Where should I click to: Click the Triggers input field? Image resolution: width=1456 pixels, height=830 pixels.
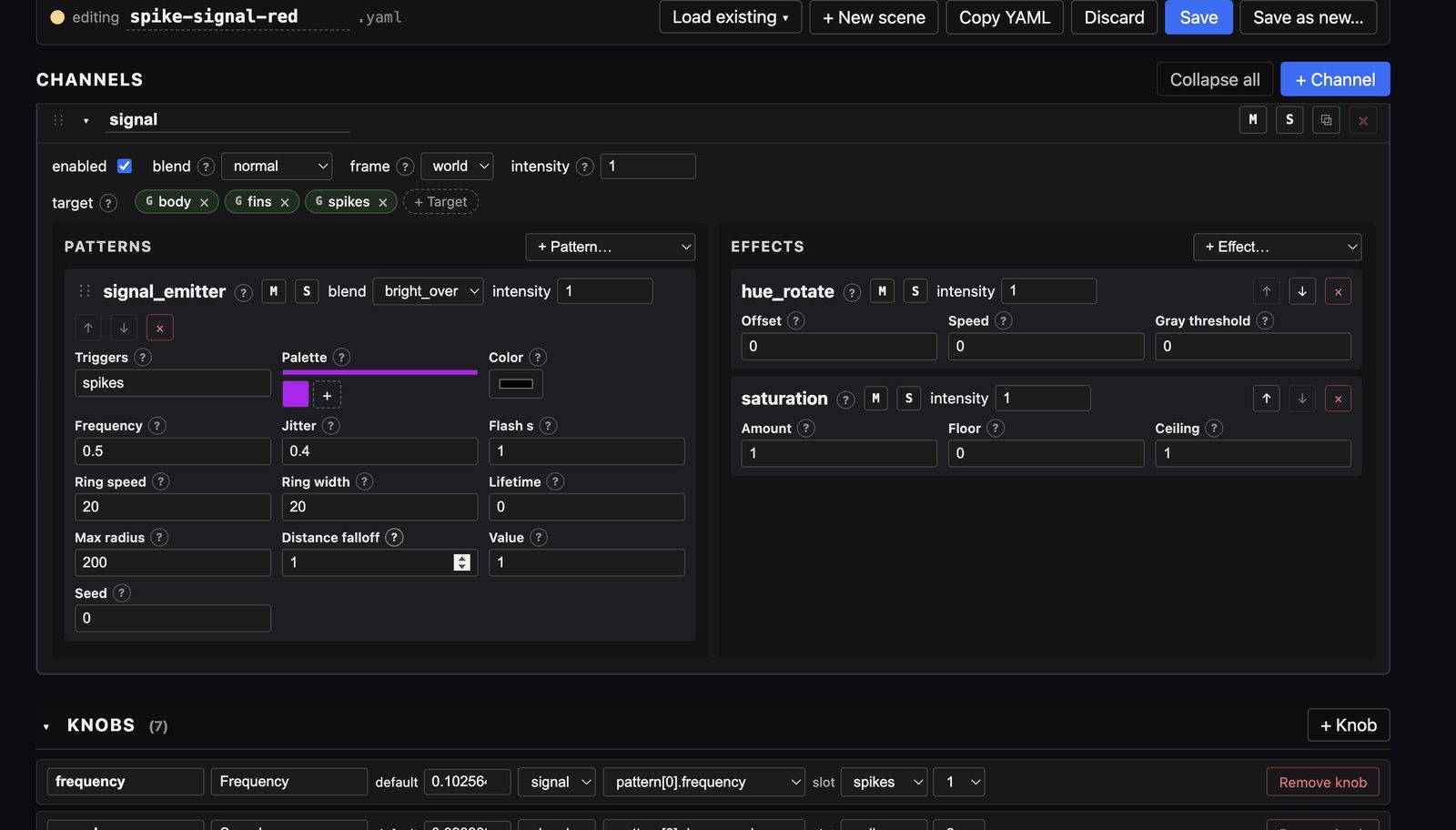pyautogui.click(x=173, y=383)
